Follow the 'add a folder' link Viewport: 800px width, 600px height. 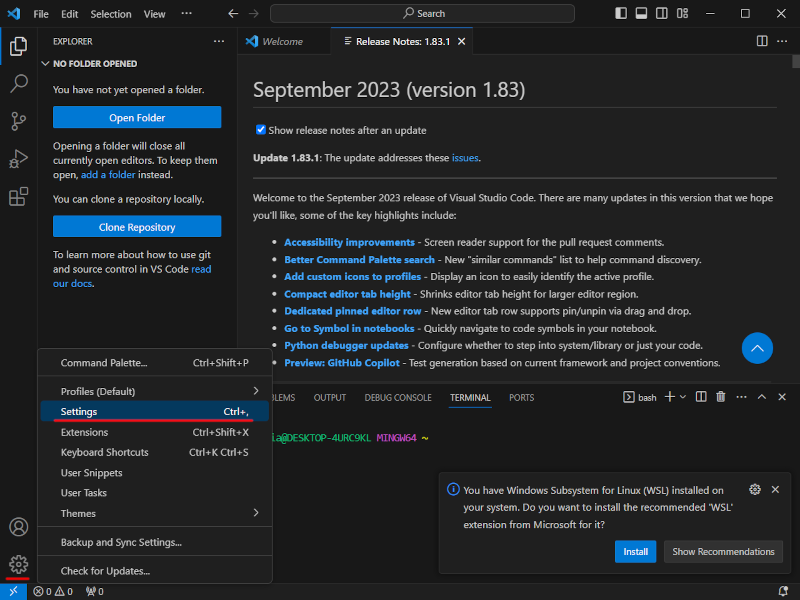(108, 174)
